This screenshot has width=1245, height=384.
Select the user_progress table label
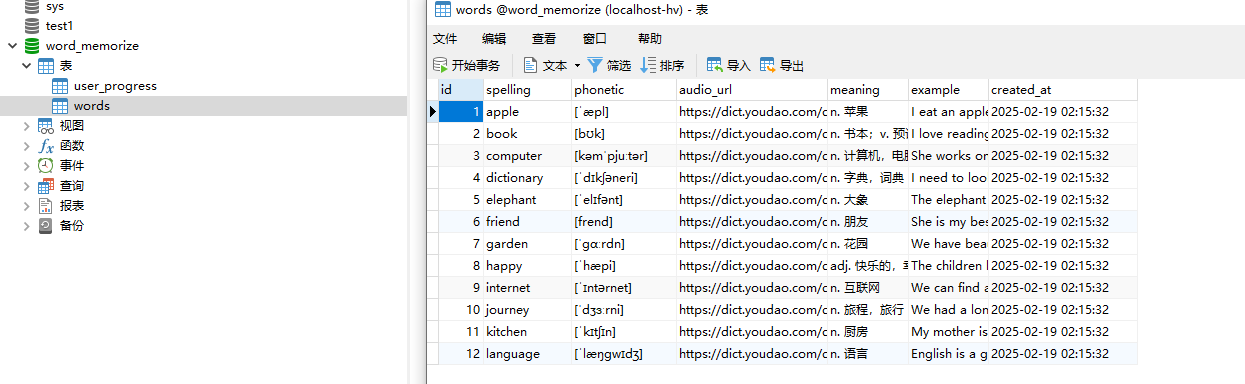coord(115,86)
